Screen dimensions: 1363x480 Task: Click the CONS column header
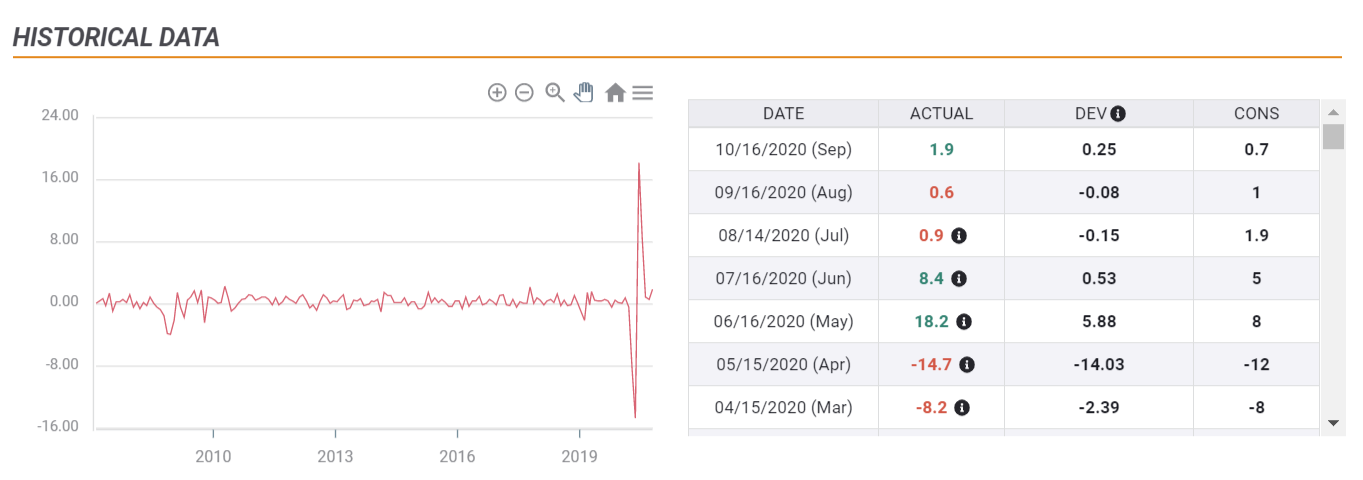pos(1256,114)
